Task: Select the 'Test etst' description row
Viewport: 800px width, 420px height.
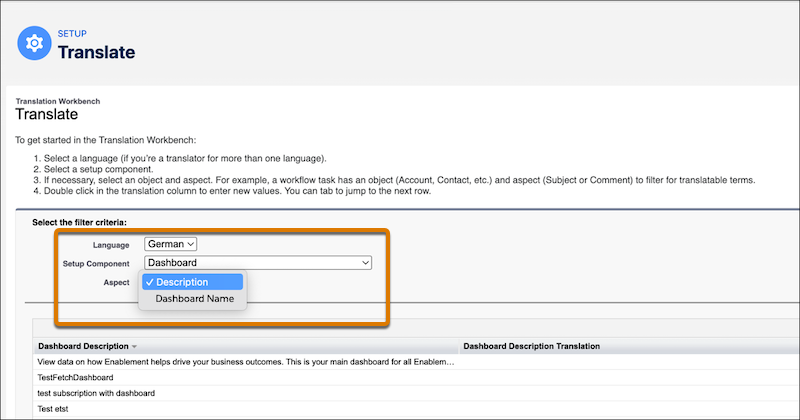Action: point(58,409)
